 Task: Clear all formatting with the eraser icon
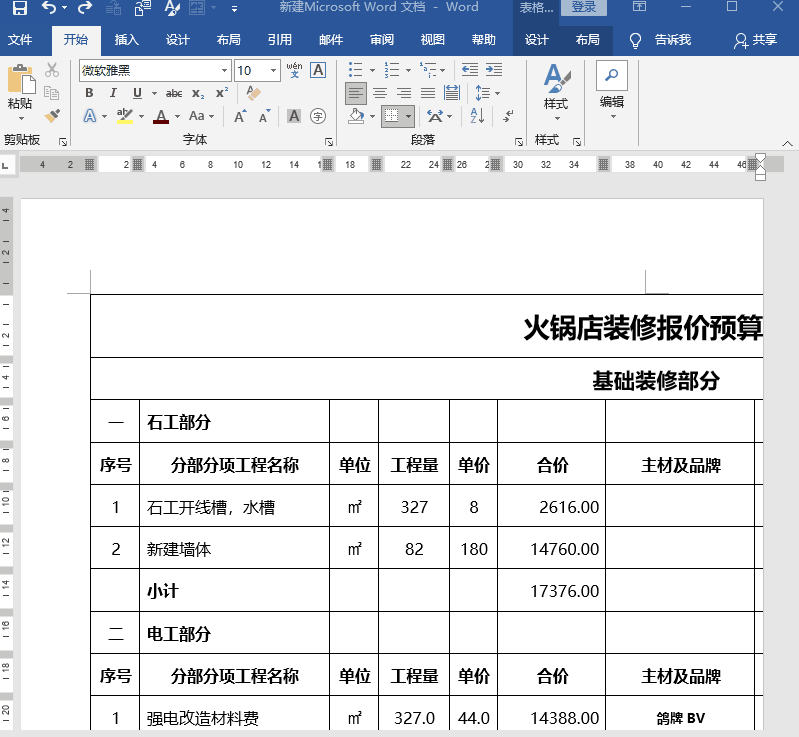253,93
